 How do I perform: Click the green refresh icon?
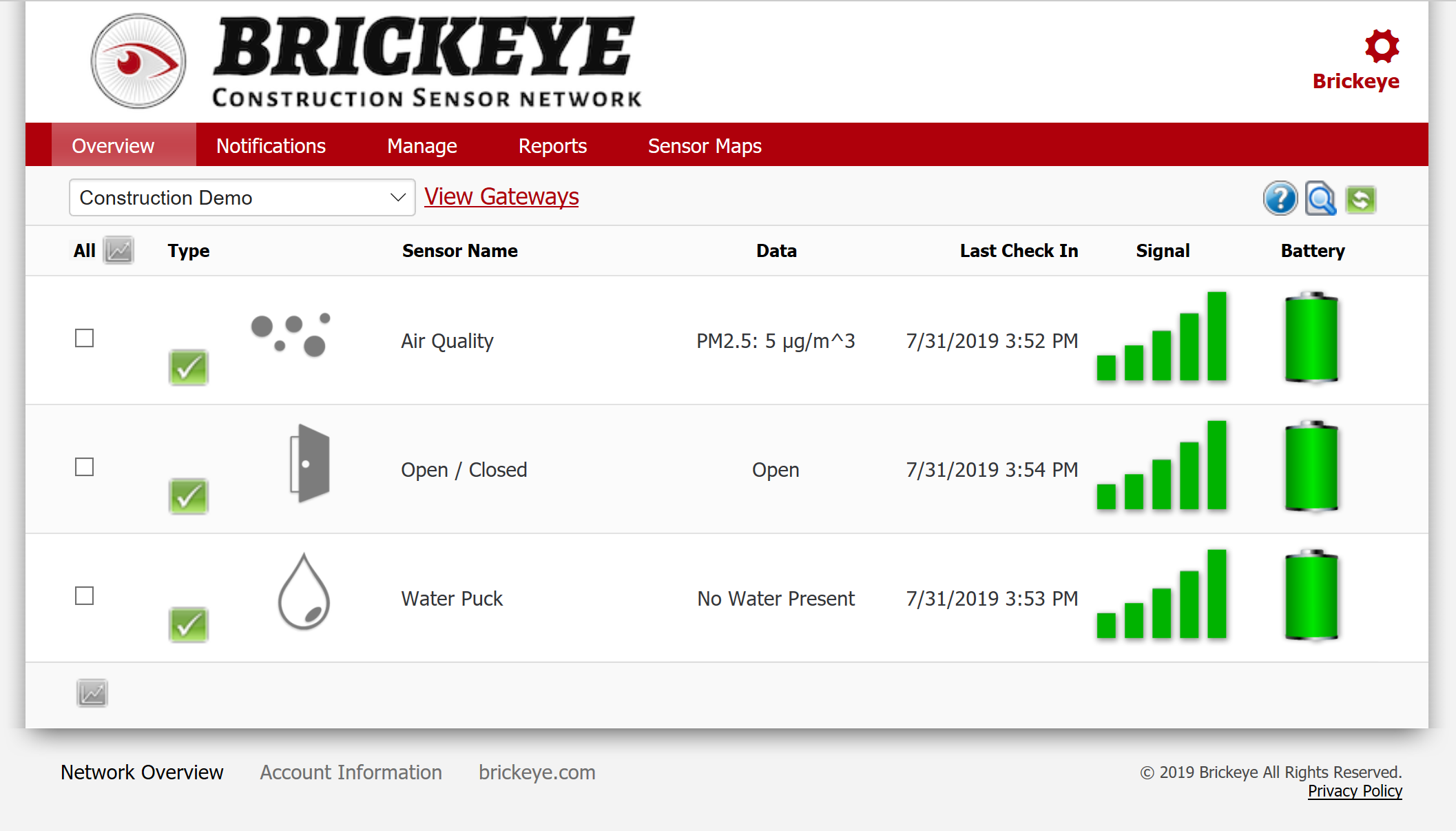tap(1360, 200)
